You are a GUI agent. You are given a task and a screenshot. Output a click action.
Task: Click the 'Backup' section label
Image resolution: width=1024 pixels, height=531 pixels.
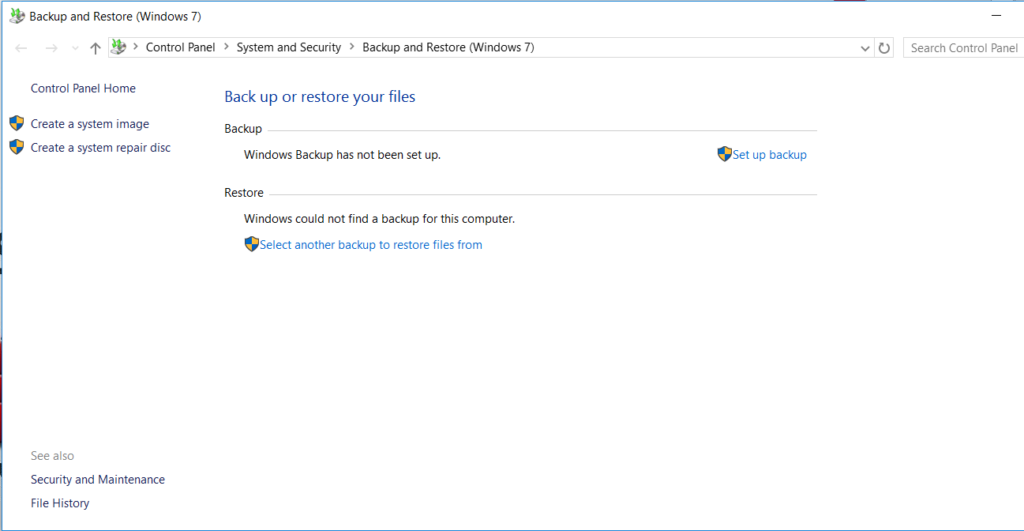click(x=243, y=129)
